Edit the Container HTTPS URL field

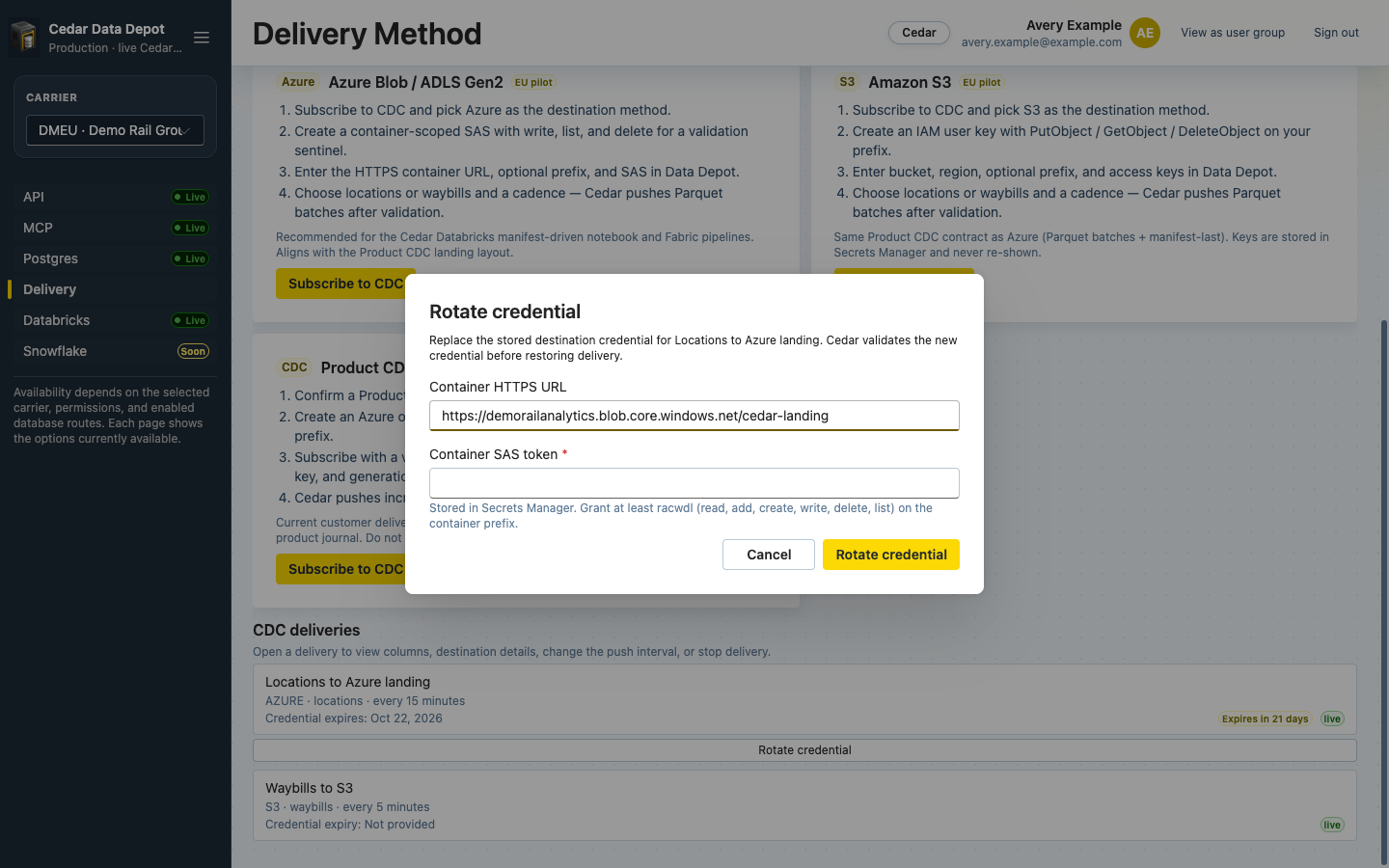(694, 416)
